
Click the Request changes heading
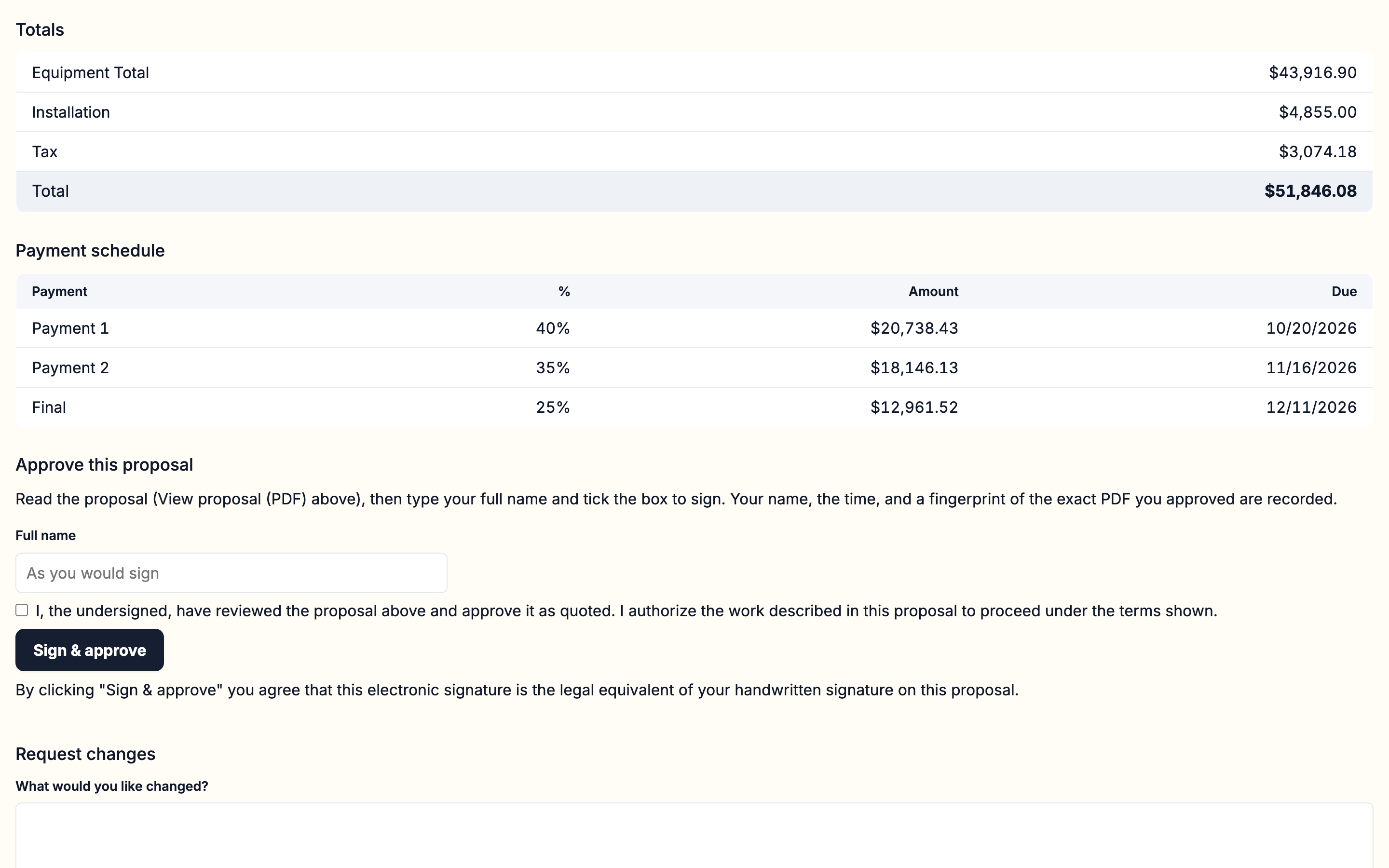(x=85, y=754)
